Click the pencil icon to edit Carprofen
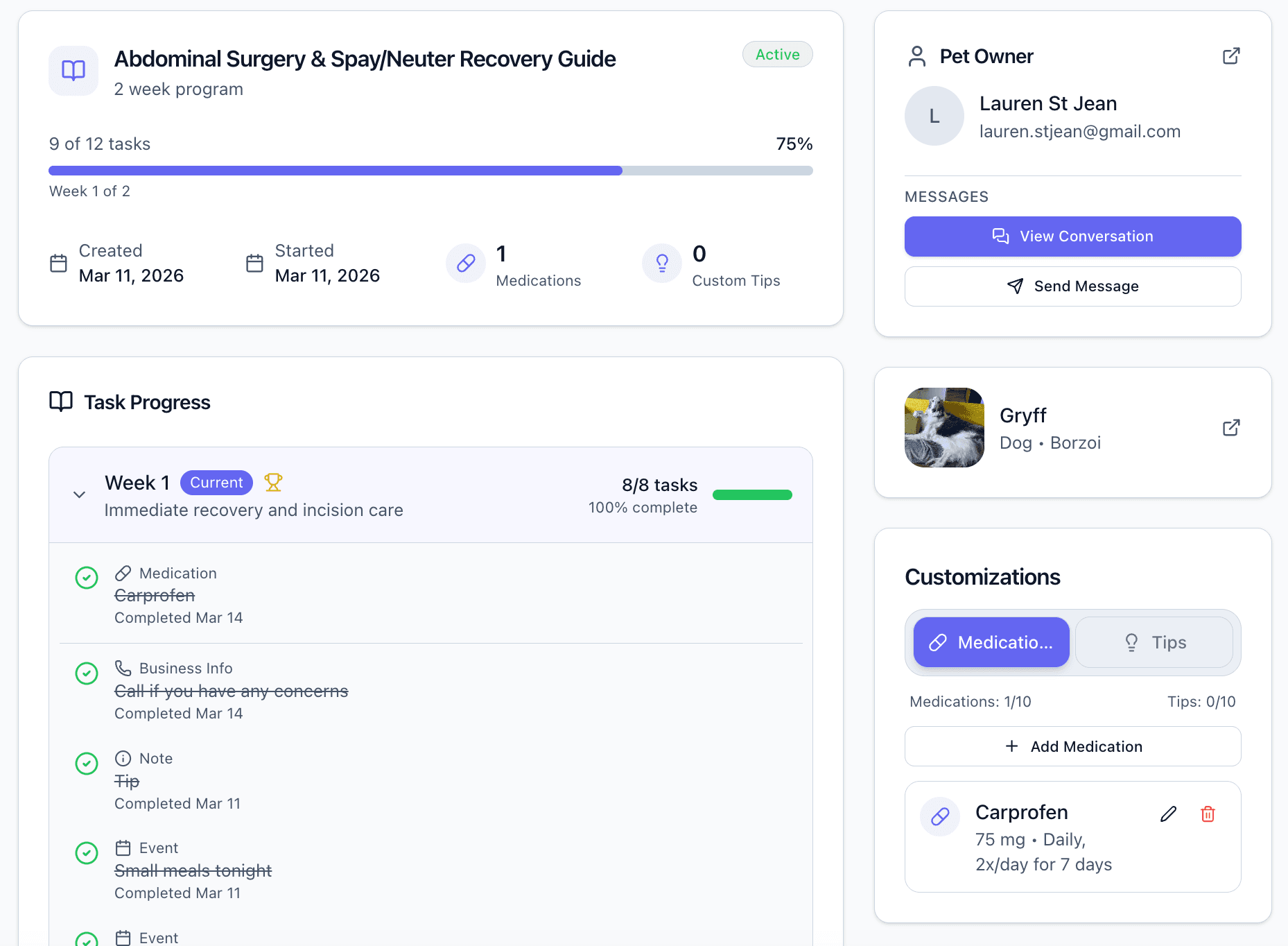 point(1168,814)
